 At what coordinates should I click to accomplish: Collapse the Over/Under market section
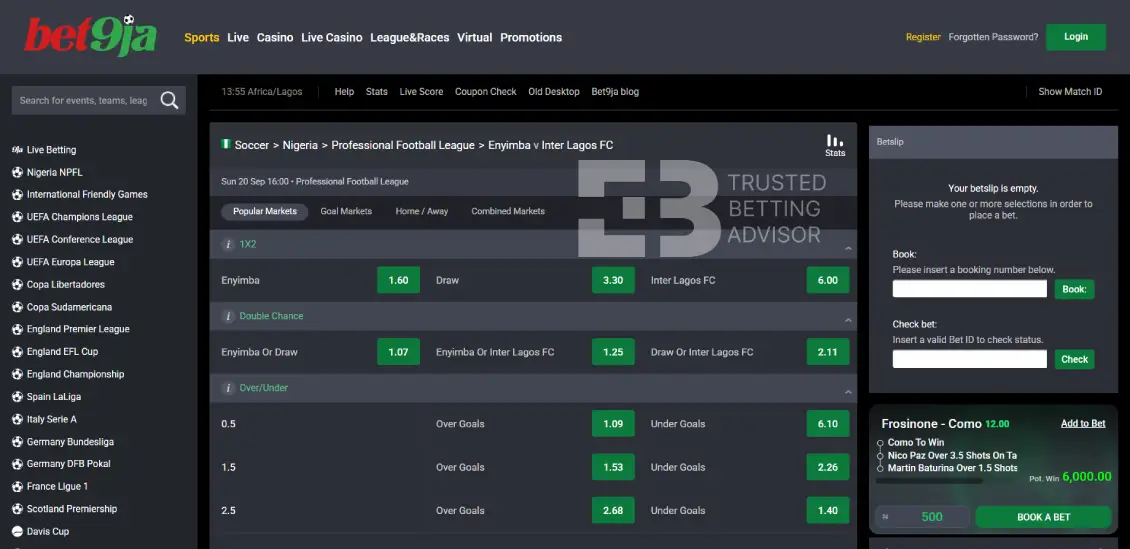(848, 392)
